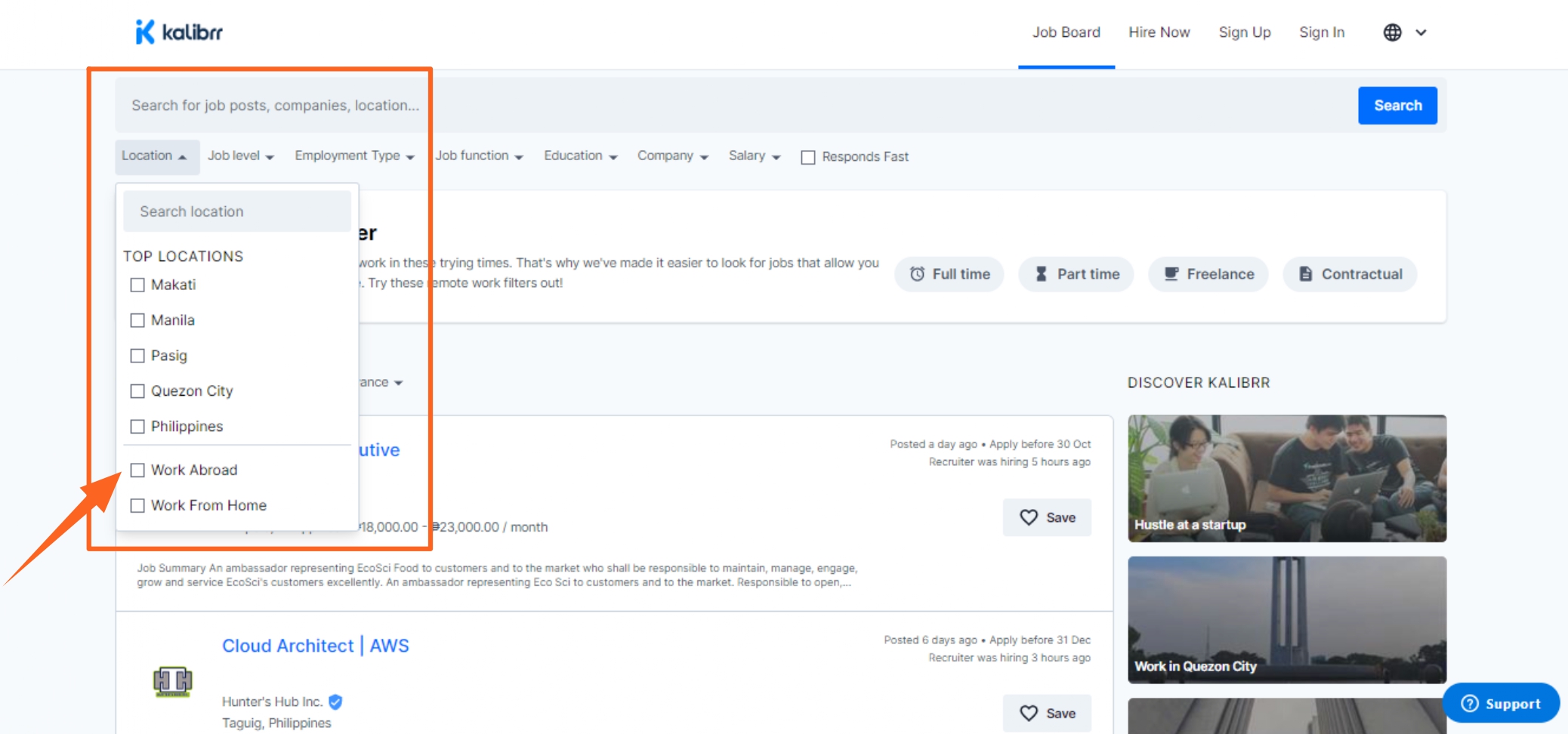Choose the Freelance coffee cup filter
The height and width of the screenshot is (734, 1568).
tap(1208, 274)
